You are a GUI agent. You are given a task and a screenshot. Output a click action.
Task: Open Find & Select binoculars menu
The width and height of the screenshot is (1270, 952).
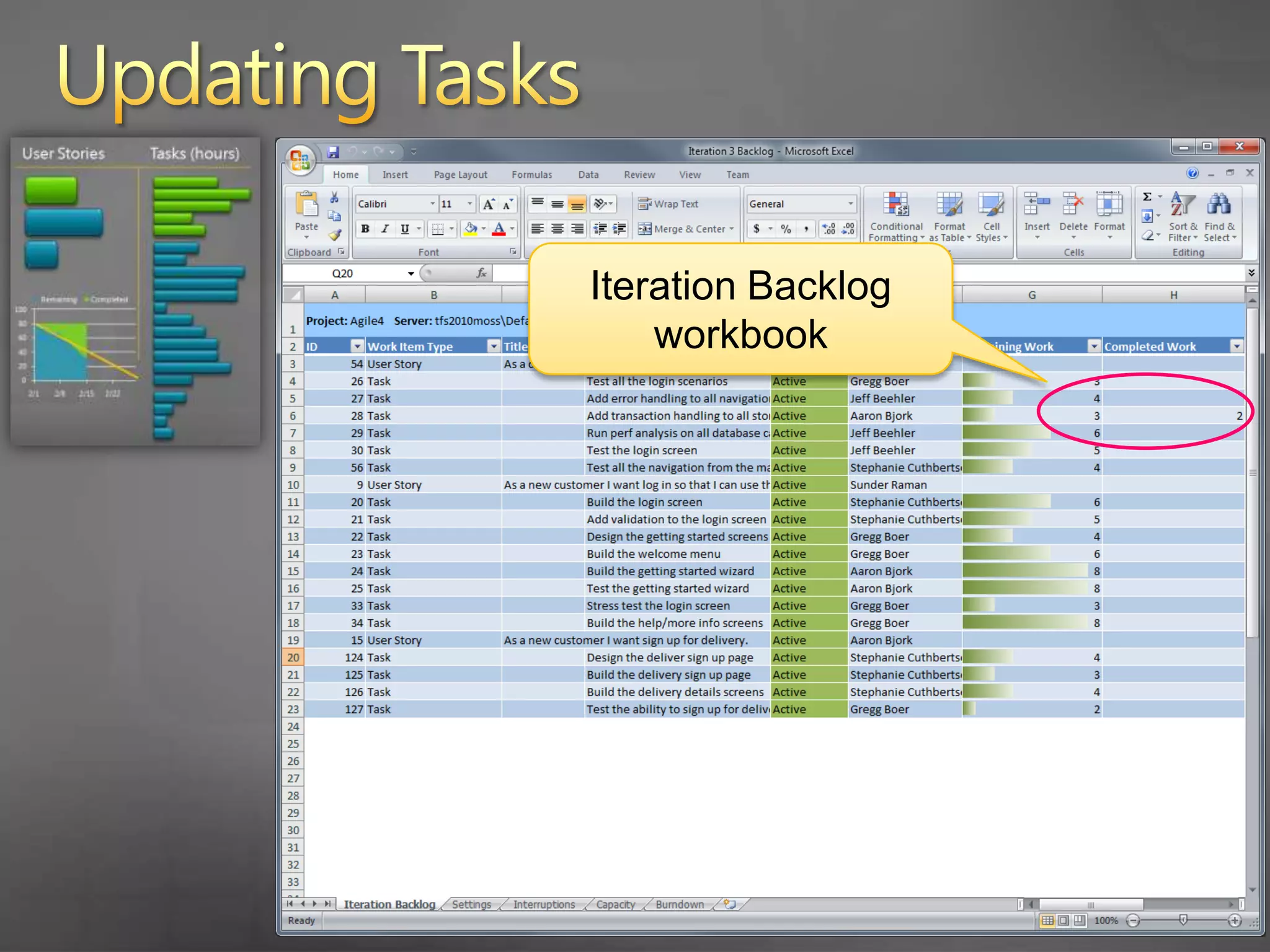point(1220,216)
